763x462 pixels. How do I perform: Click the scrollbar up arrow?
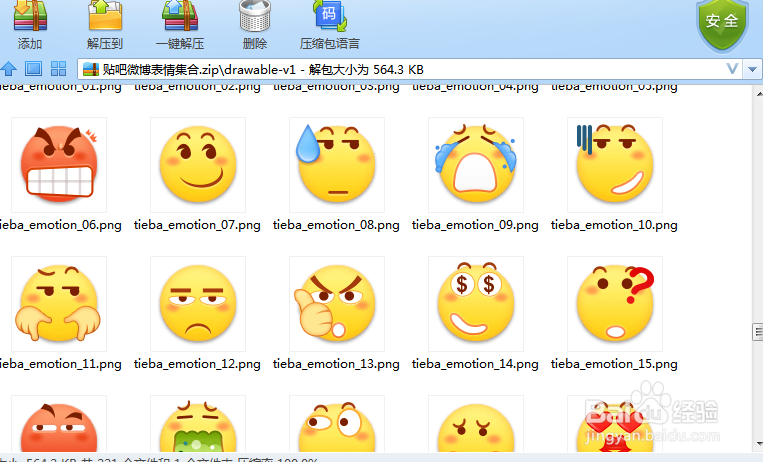[758, 92]
